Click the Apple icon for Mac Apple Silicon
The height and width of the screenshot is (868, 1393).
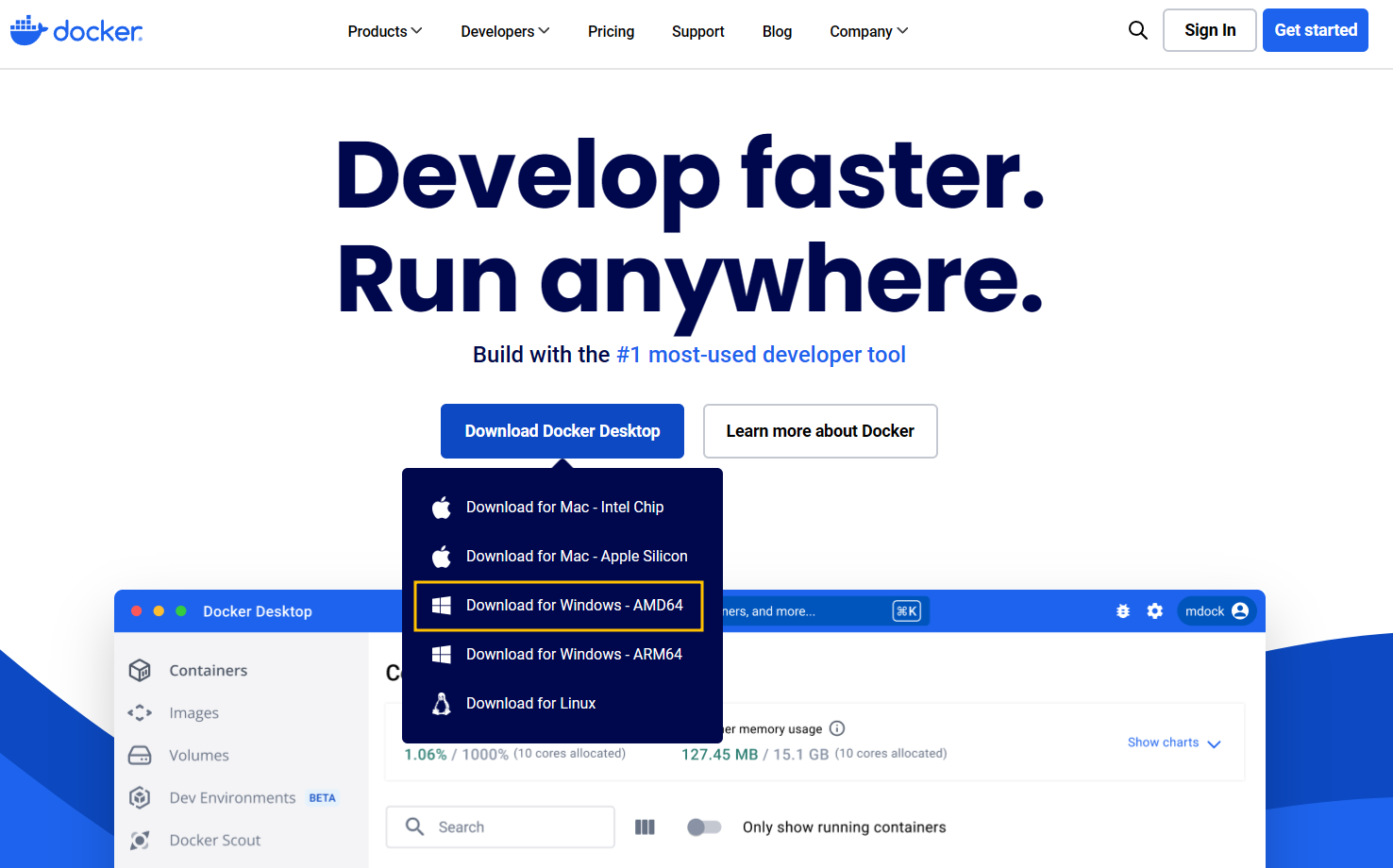tap(441, 557)
